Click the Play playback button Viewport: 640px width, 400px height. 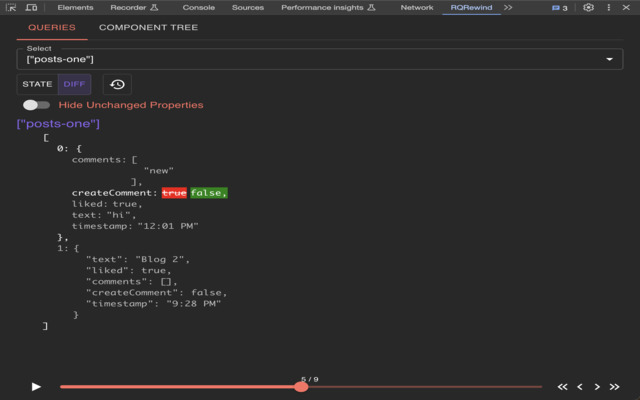pyautogui.click(x=36, y=387)
